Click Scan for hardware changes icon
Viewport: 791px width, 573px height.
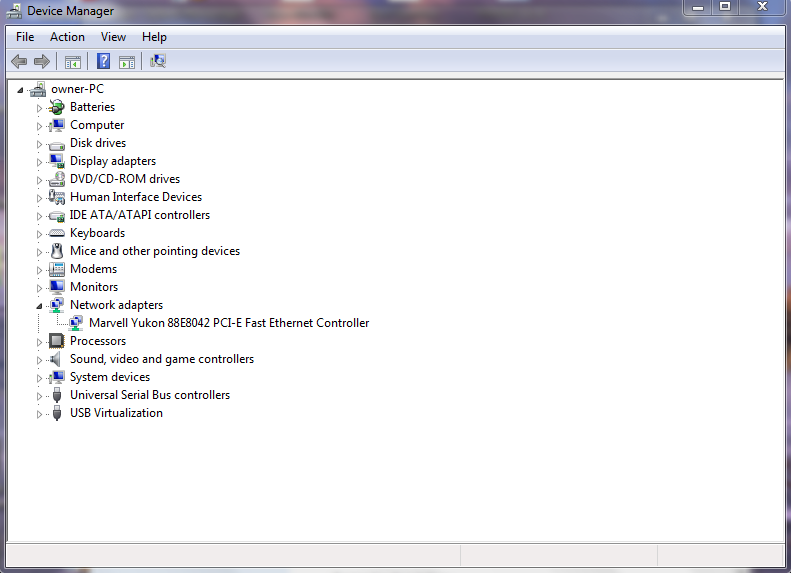(x=158, y=62)
